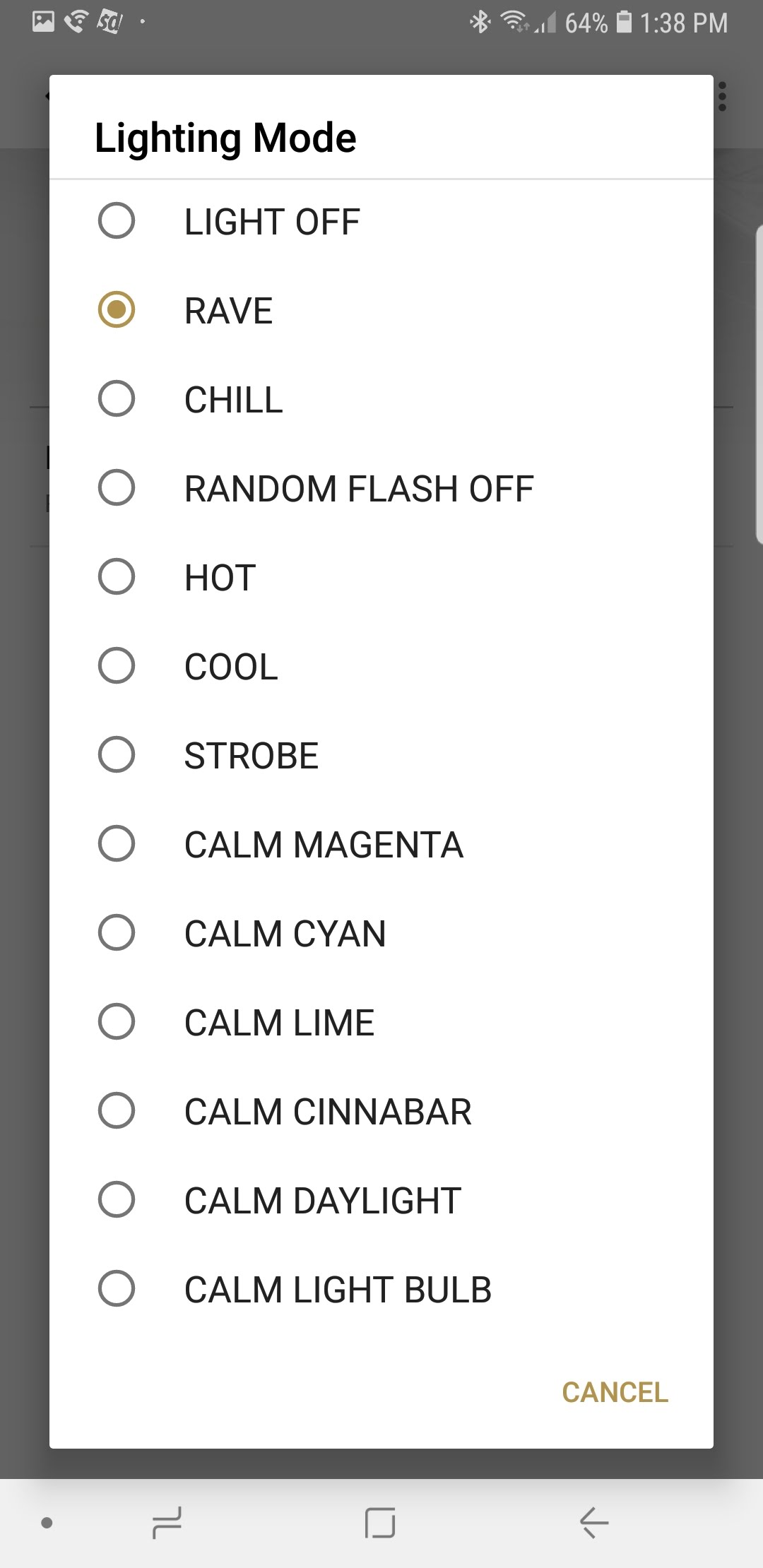Select the RAVE radio button
Viewport: 763px width, 1568px height.
pos(117,310)
